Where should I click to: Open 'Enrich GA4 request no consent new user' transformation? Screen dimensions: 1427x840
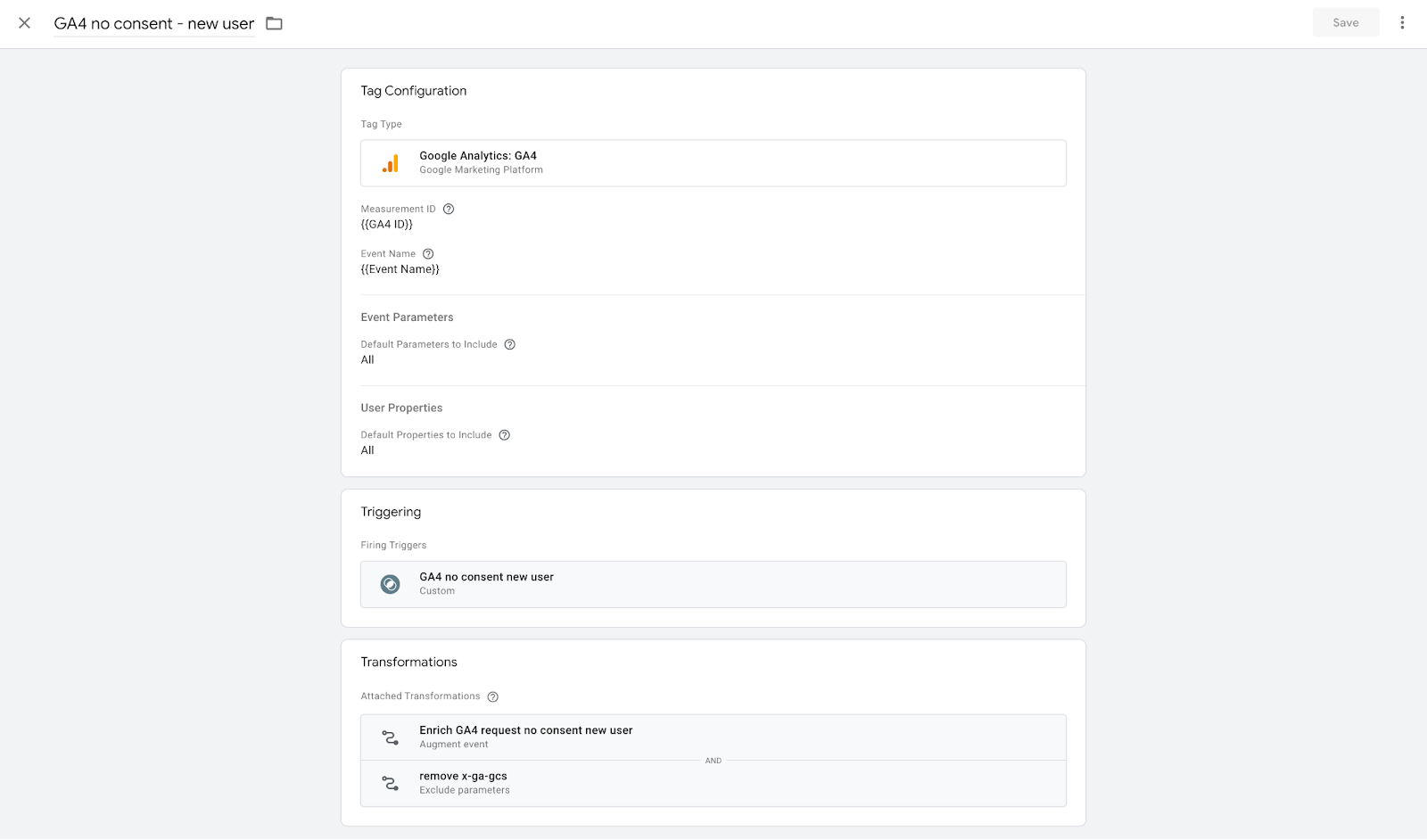(713, 737)
